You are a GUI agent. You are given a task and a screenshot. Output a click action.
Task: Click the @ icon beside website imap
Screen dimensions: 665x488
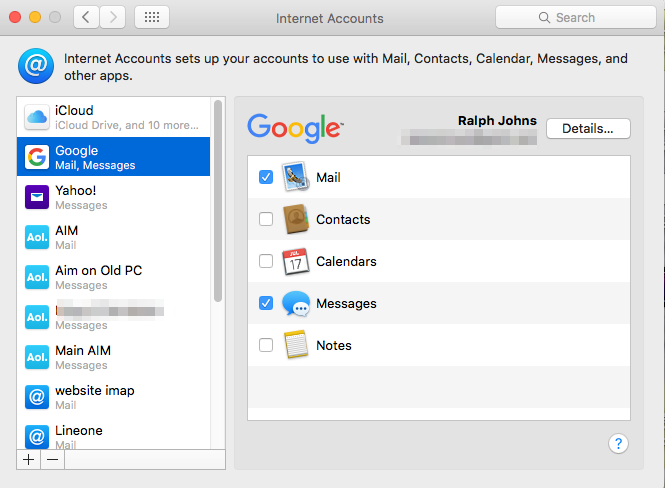click(x=36, y=397)
